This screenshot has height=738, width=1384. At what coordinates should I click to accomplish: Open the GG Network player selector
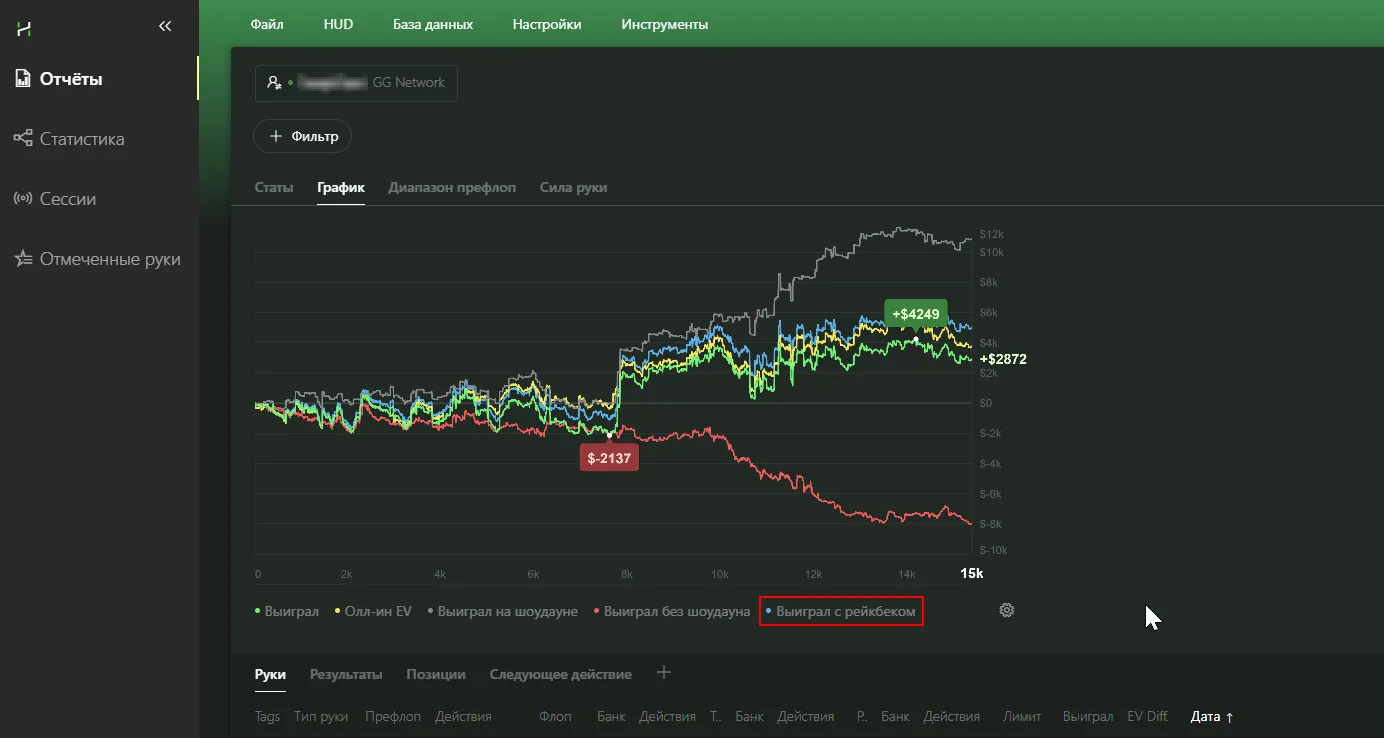click(356, 83)
